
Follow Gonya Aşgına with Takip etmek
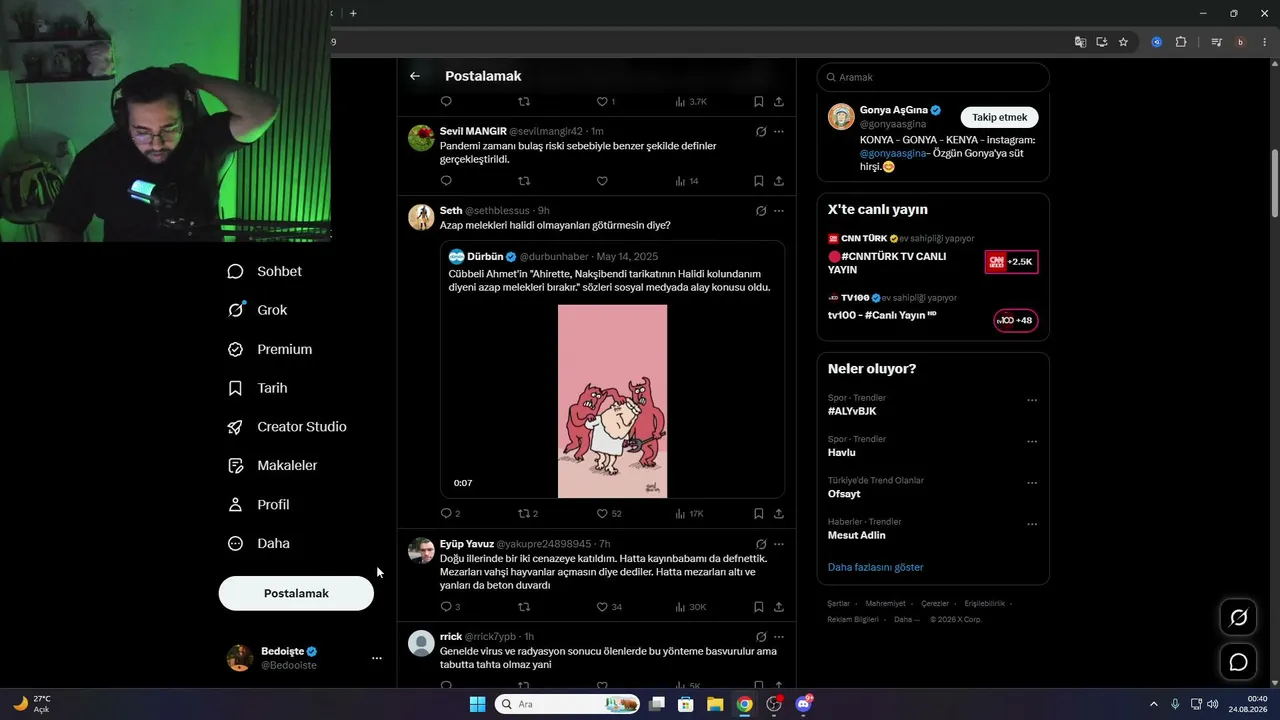(x=1000, y=117)
